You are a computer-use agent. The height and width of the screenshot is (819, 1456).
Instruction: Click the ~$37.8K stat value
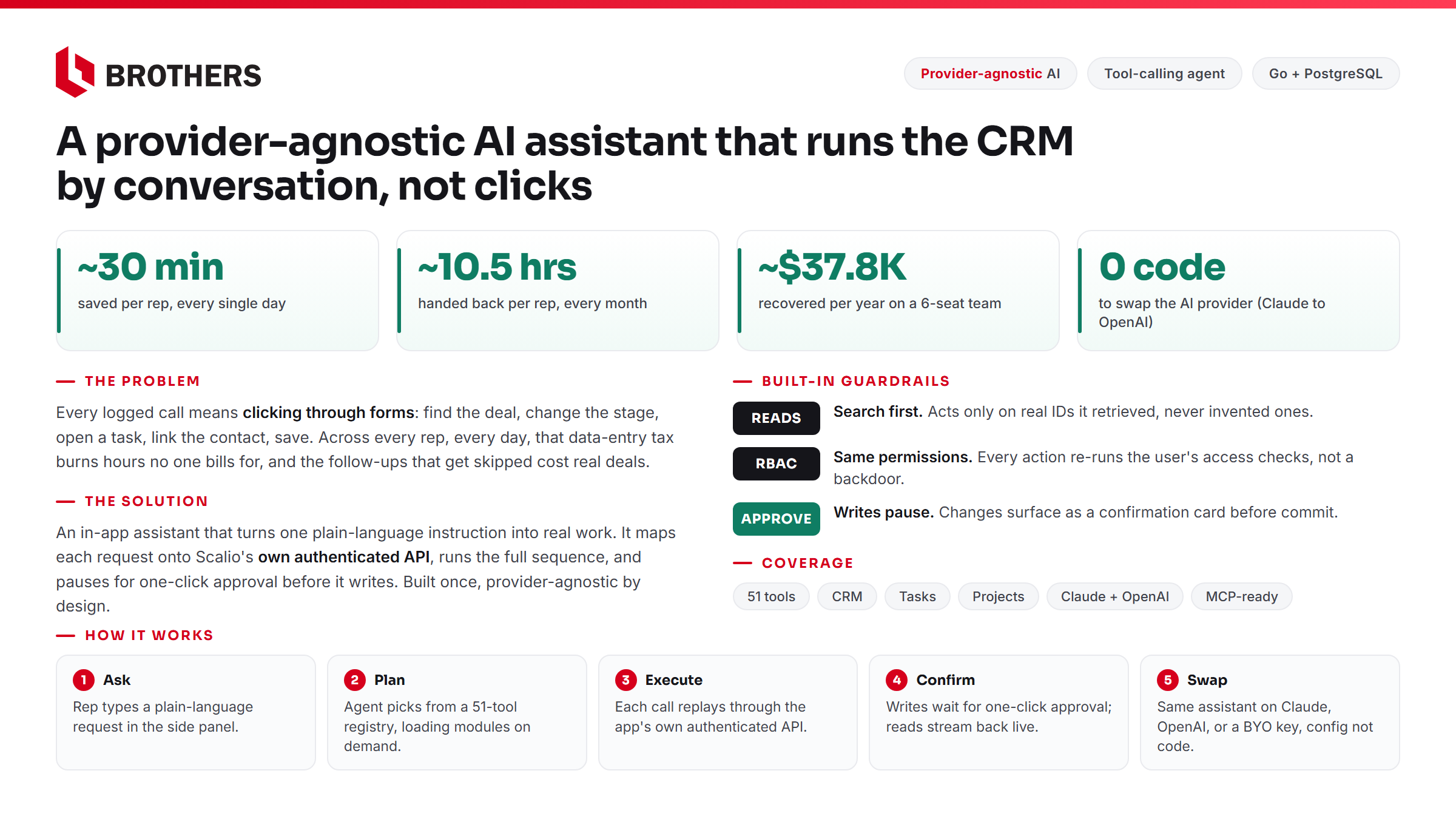pos(832,266)
